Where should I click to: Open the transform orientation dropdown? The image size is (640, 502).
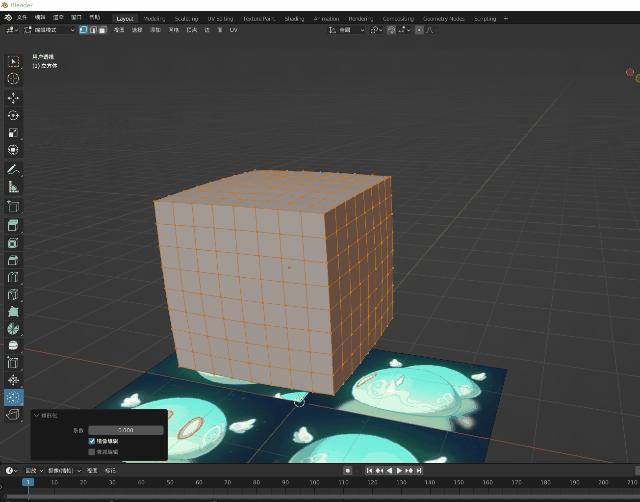(347, 30)
